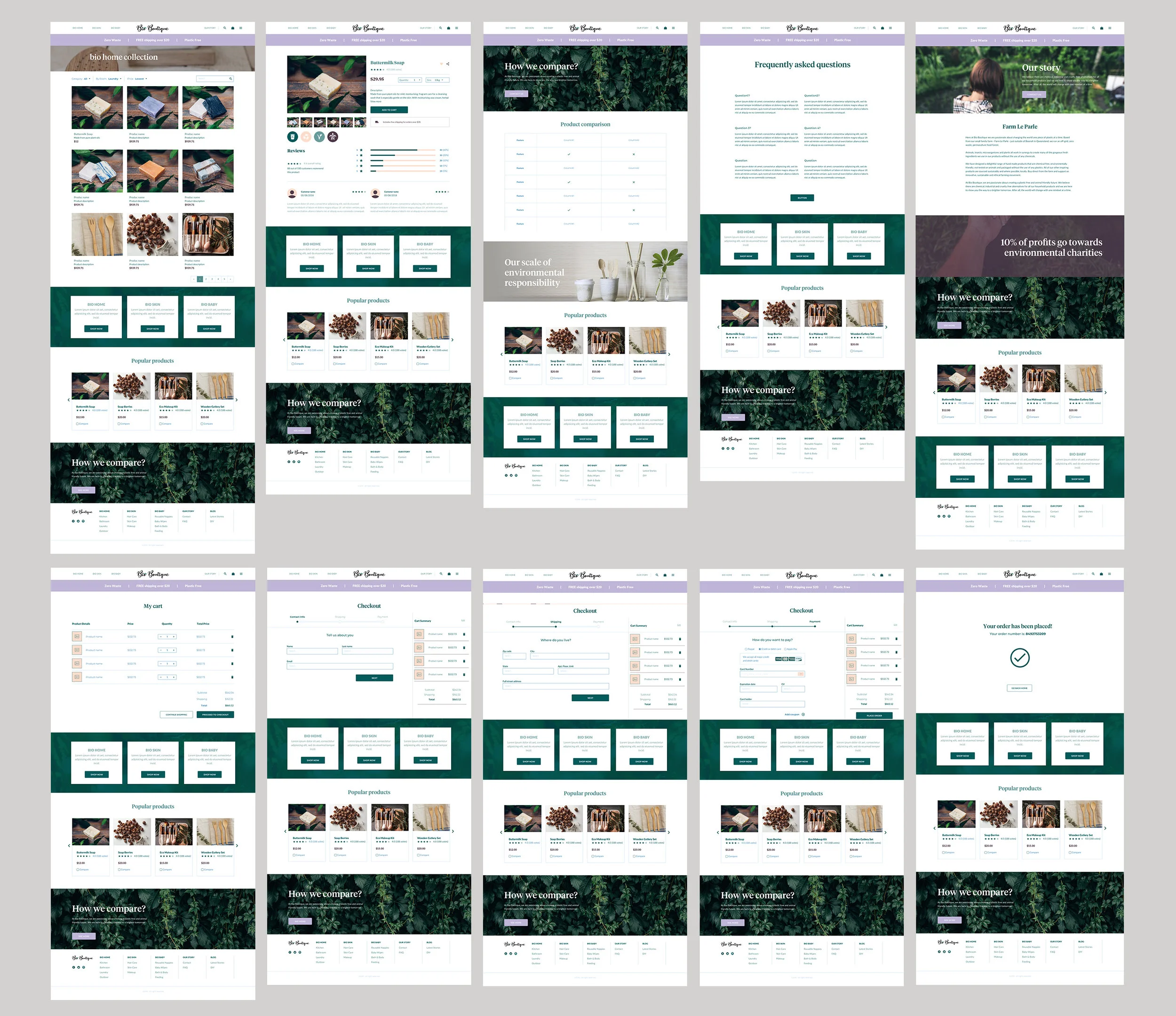The image size is (1176, 1016).
Task: Click the Go Back Home button
Action: point(1019,688)
